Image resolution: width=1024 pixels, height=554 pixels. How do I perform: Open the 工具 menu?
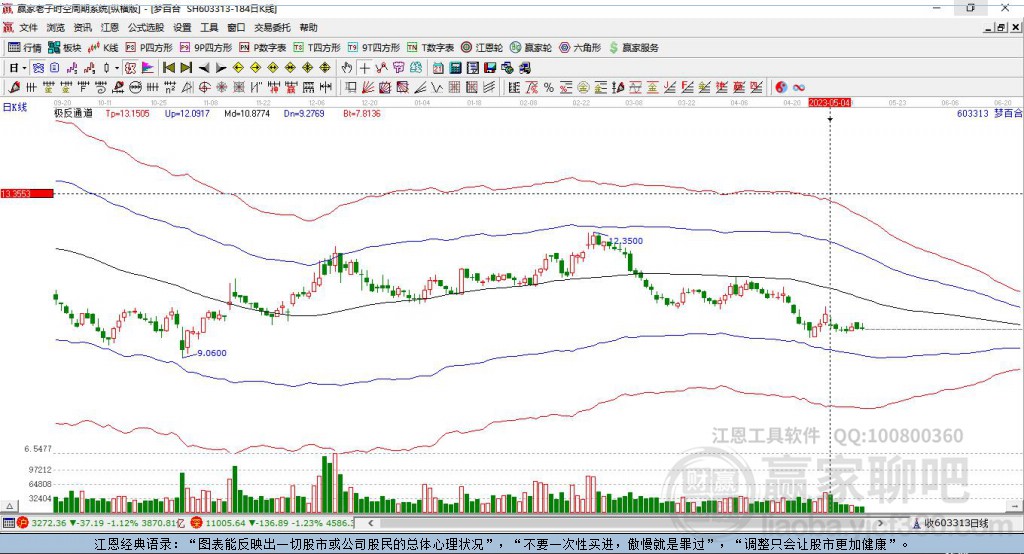(x=209, y=27)
